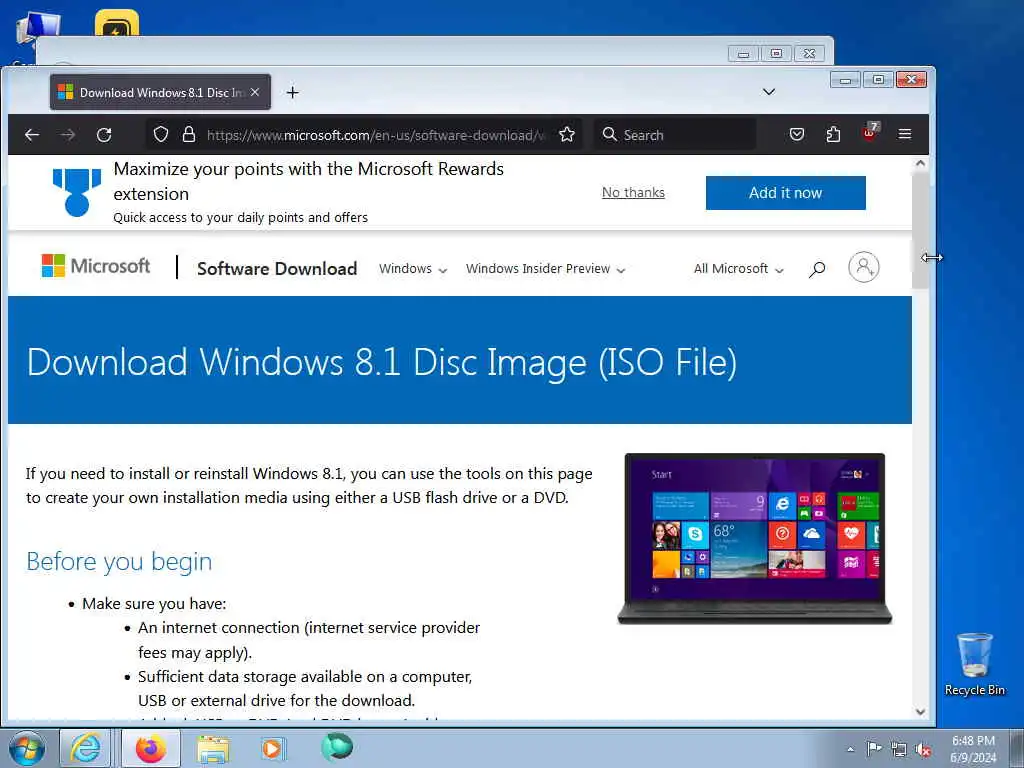Switch to Firefox in taskbar

[151, 748]
